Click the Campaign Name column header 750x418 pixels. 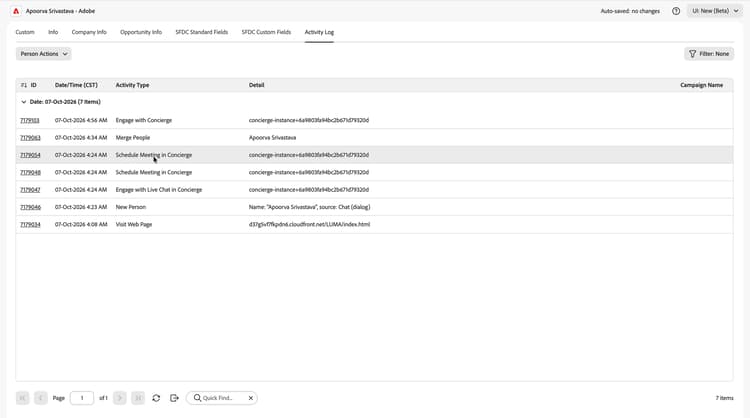click(702, 85)
